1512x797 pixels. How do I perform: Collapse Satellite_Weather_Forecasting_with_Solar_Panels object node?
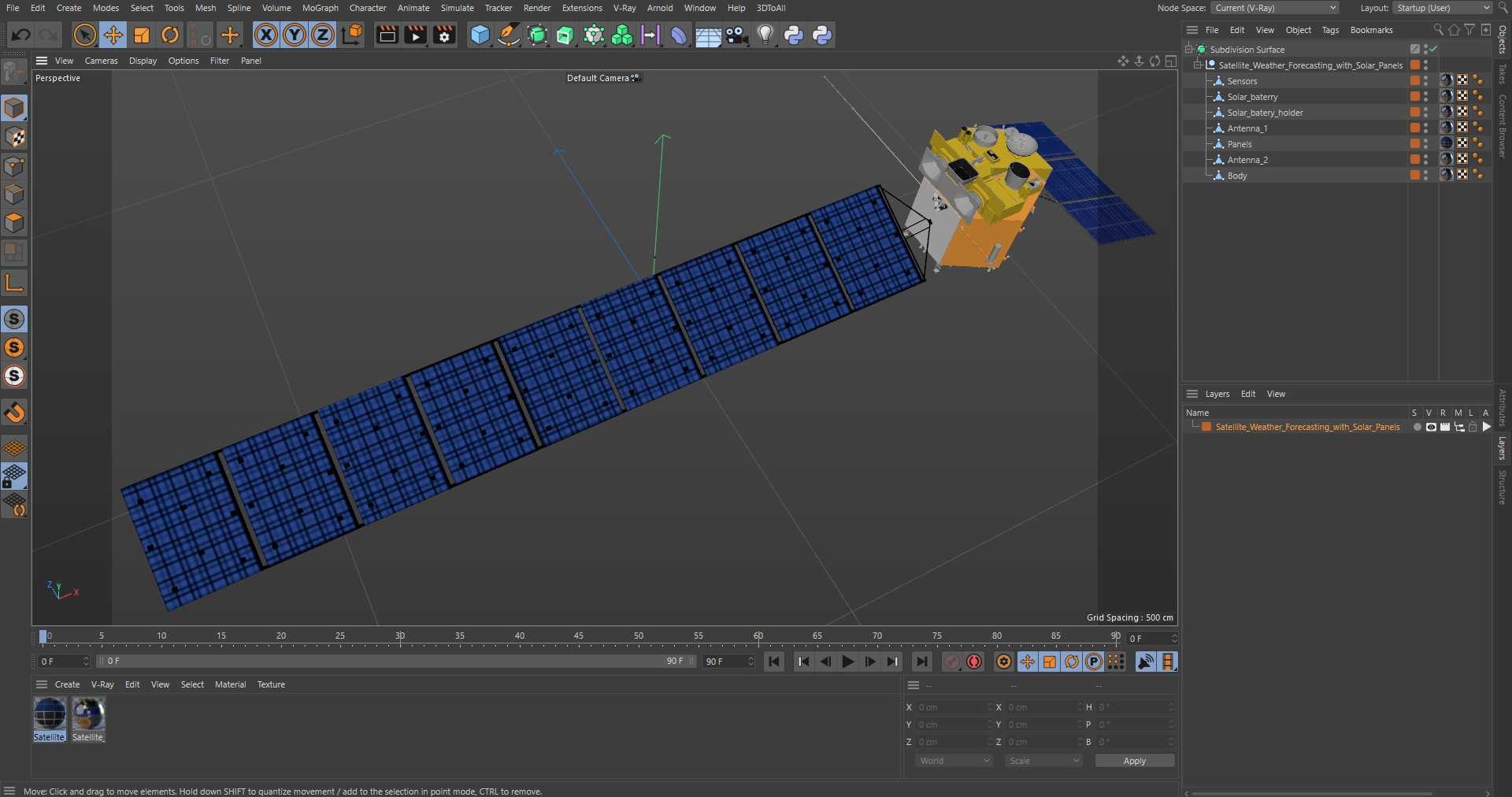tap(1197, 65)
